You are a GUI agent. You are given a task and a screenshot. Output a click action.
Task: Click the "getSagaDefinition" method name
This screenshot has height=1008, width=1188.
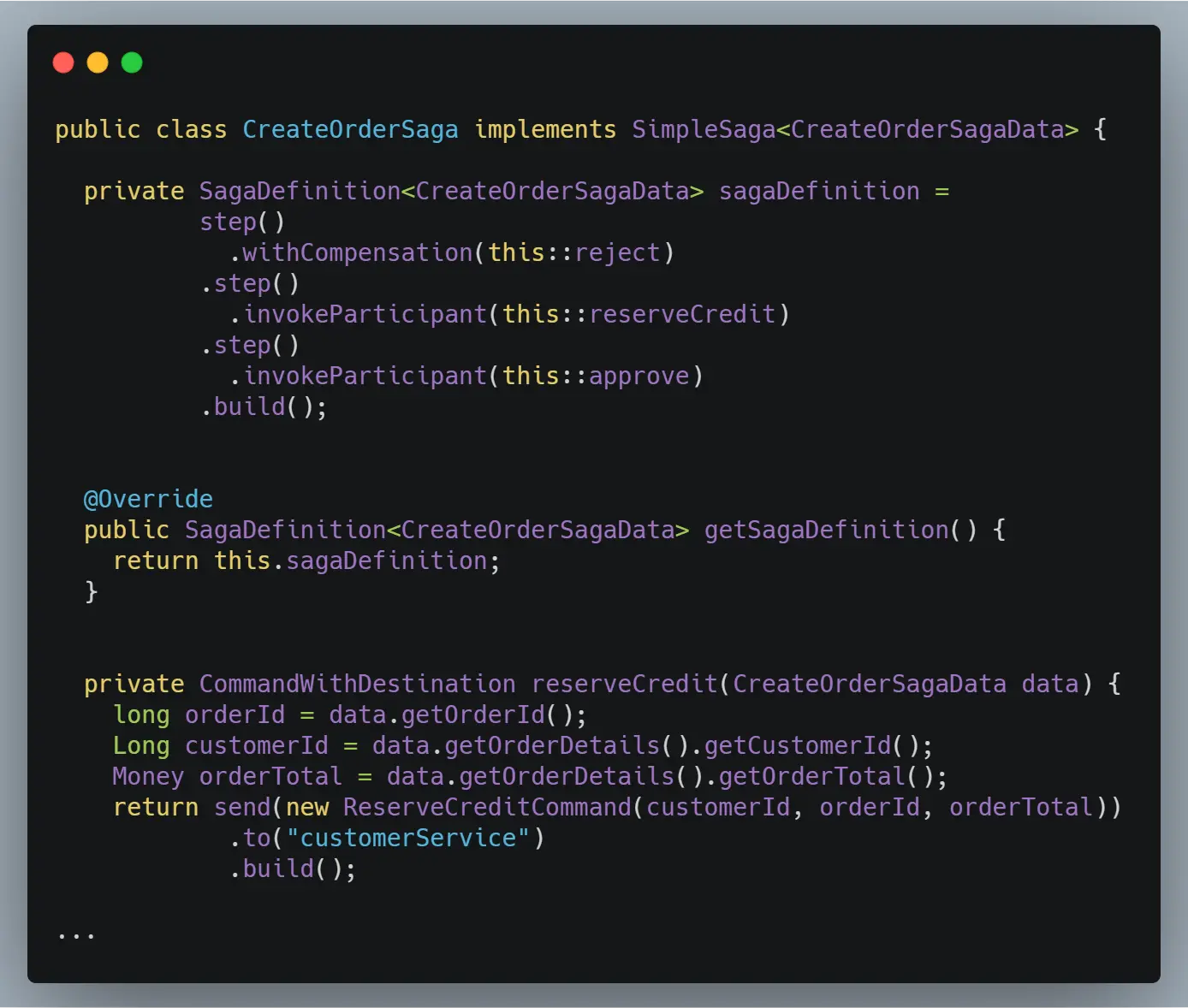pos(827,530)
